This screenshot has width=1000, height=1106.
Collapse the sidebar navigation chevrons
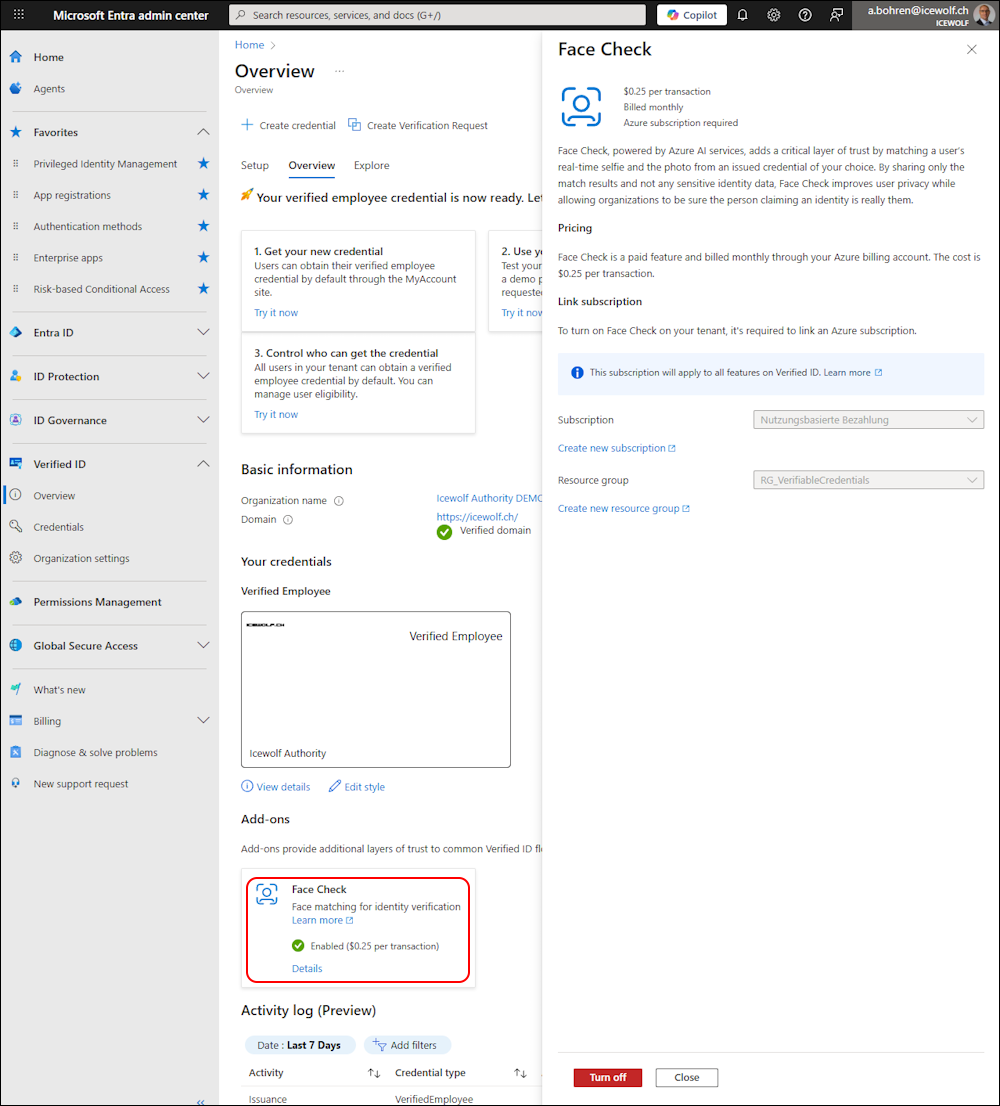[x=201, y=1101]
